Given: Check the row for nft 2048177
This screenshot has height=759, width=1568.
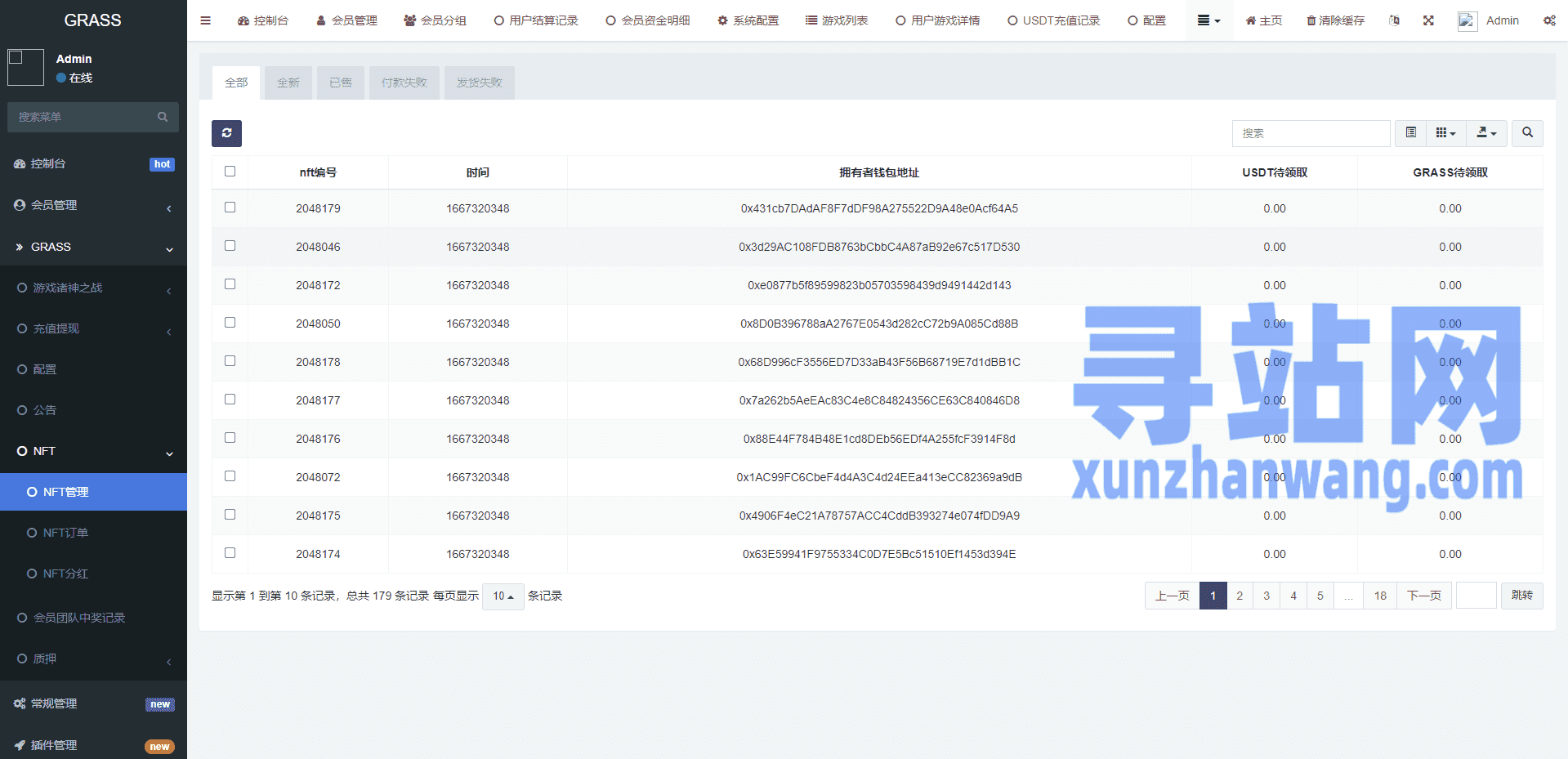Looking at the screenshot, I should coord(230,400).
